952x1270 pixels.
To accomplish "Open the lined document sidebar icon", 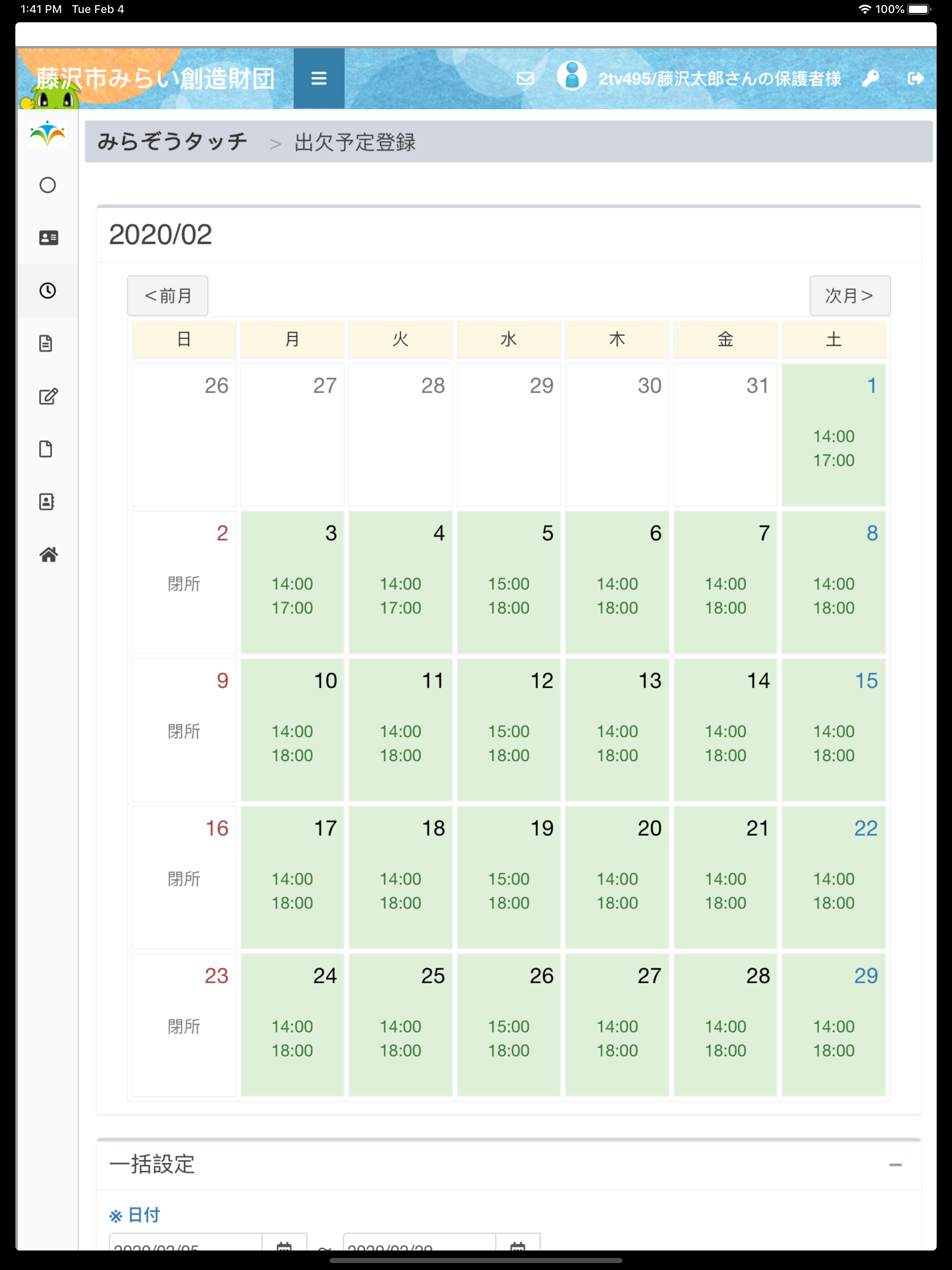I will (x=46, y=344).
